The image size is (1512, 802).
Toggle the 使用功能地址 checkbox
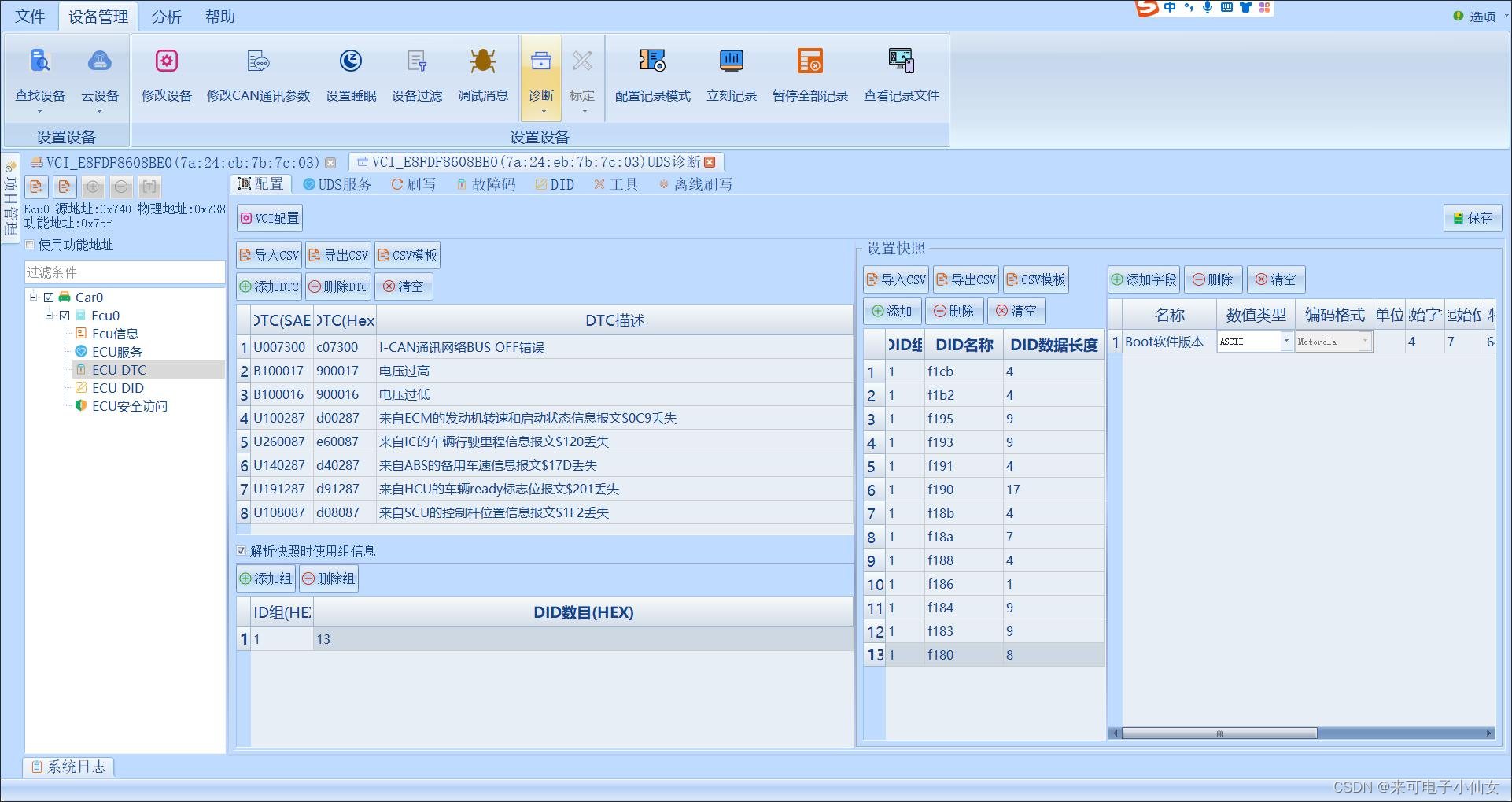(x=30, y=245)
